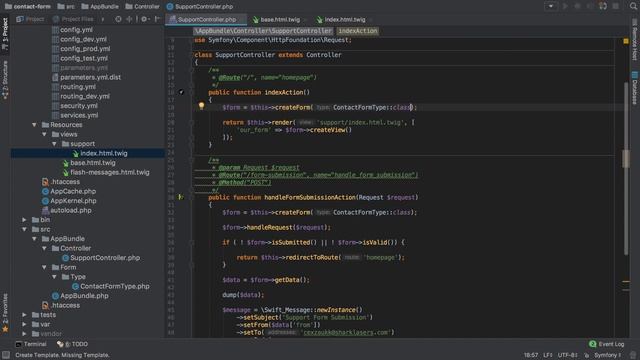Select the Project view tab

[x=30, y=19]
